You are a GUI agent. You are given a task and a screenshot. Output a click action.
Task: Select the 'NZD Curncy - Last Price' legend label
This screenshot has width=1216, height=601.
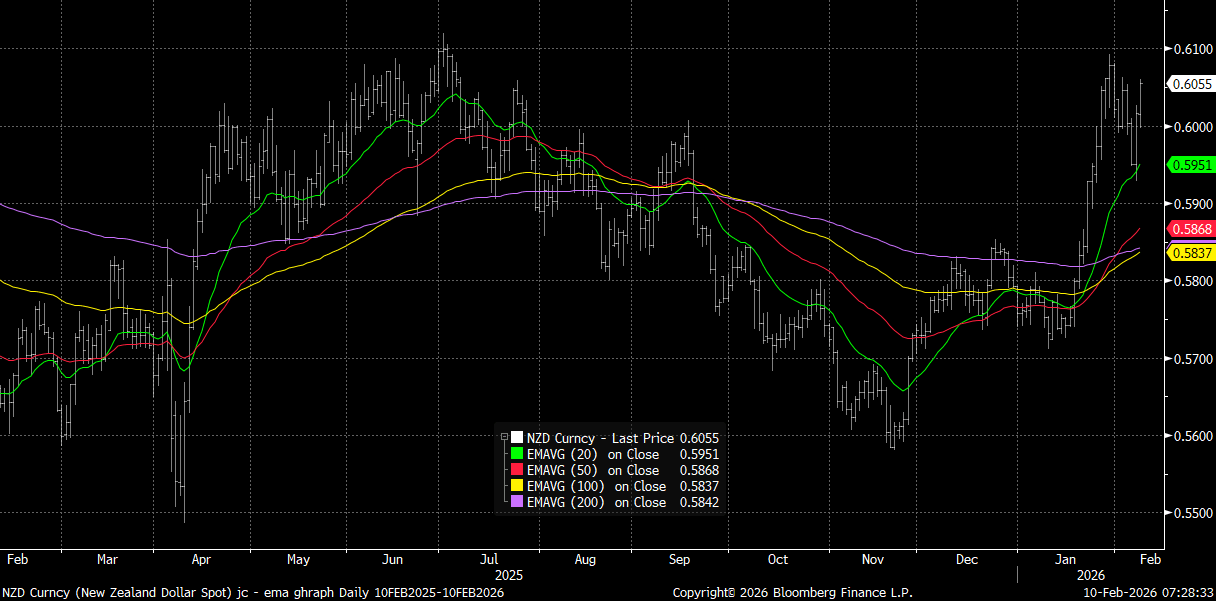point(601,438)
